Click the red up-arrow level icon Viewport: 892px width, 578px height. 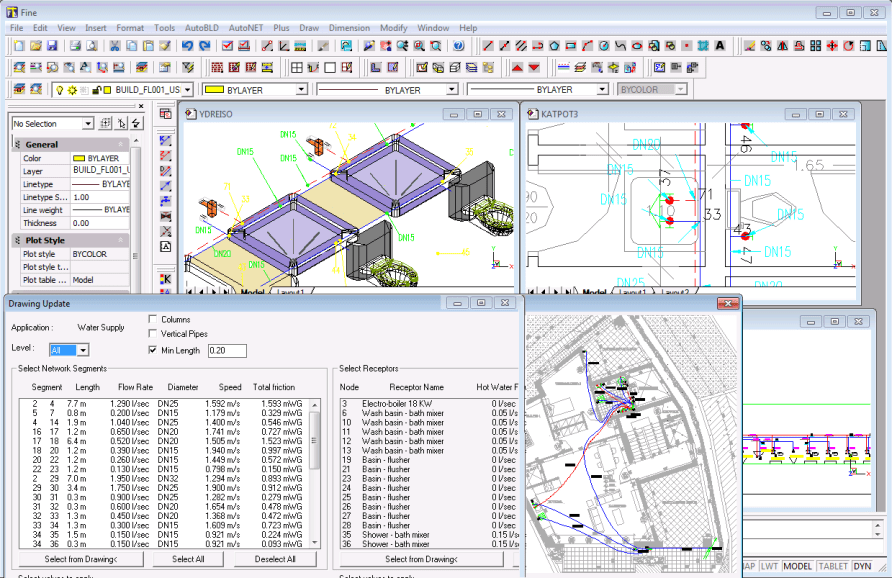point(517,67)
